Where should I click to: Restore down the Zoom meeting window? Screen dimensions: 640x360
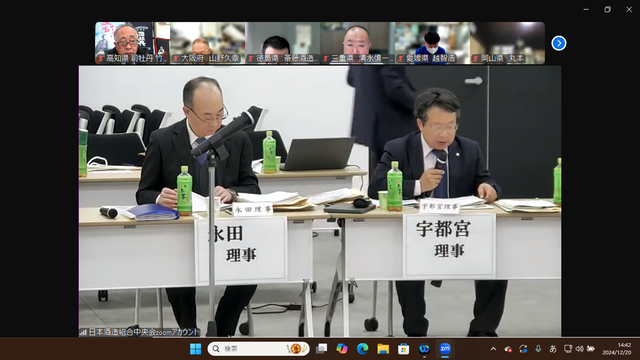(608, 9)
